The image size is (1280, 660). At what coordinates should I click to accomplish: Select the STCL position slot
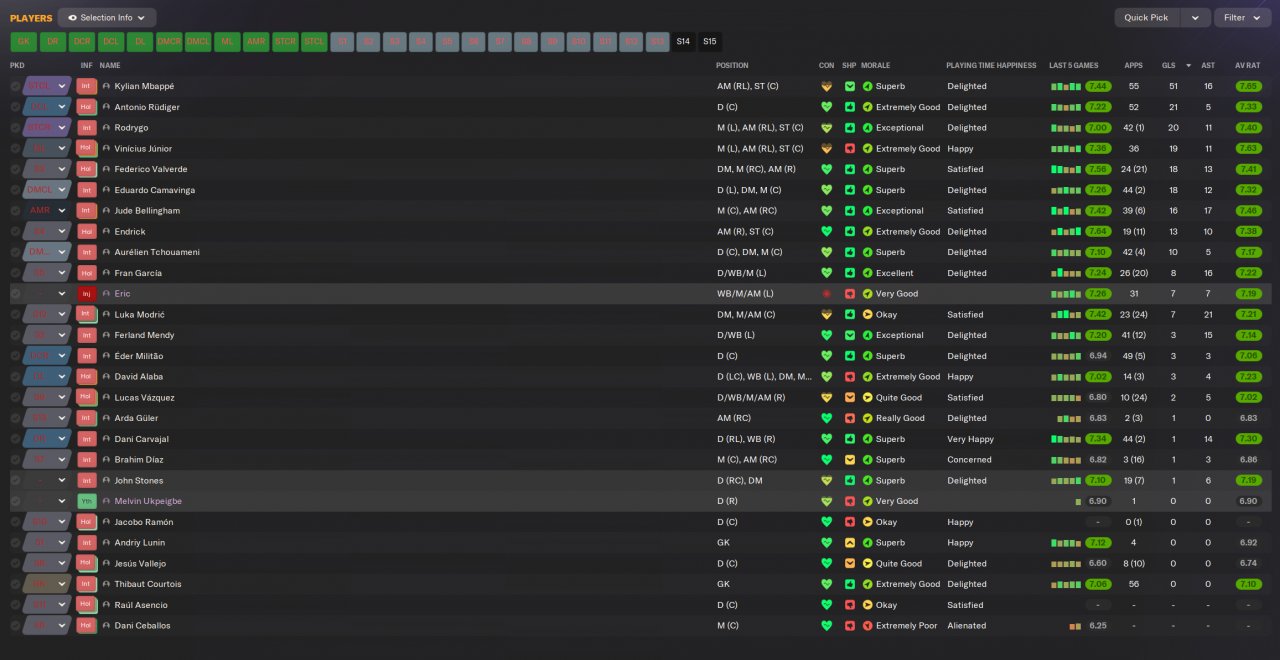pos(314,41)
